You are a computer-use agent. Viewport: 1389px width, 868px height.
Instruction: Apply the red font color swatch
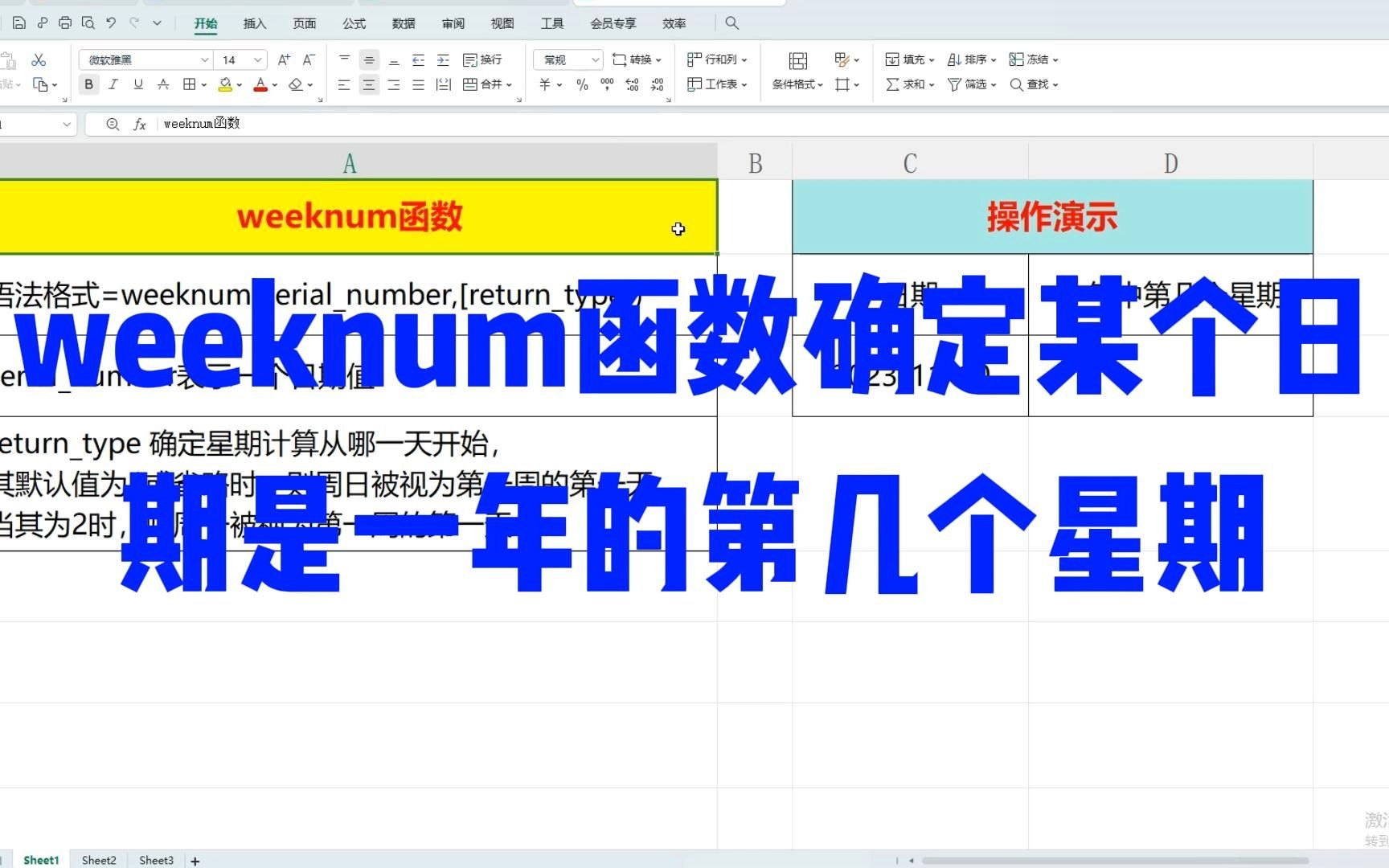click(x=260, y=84)
